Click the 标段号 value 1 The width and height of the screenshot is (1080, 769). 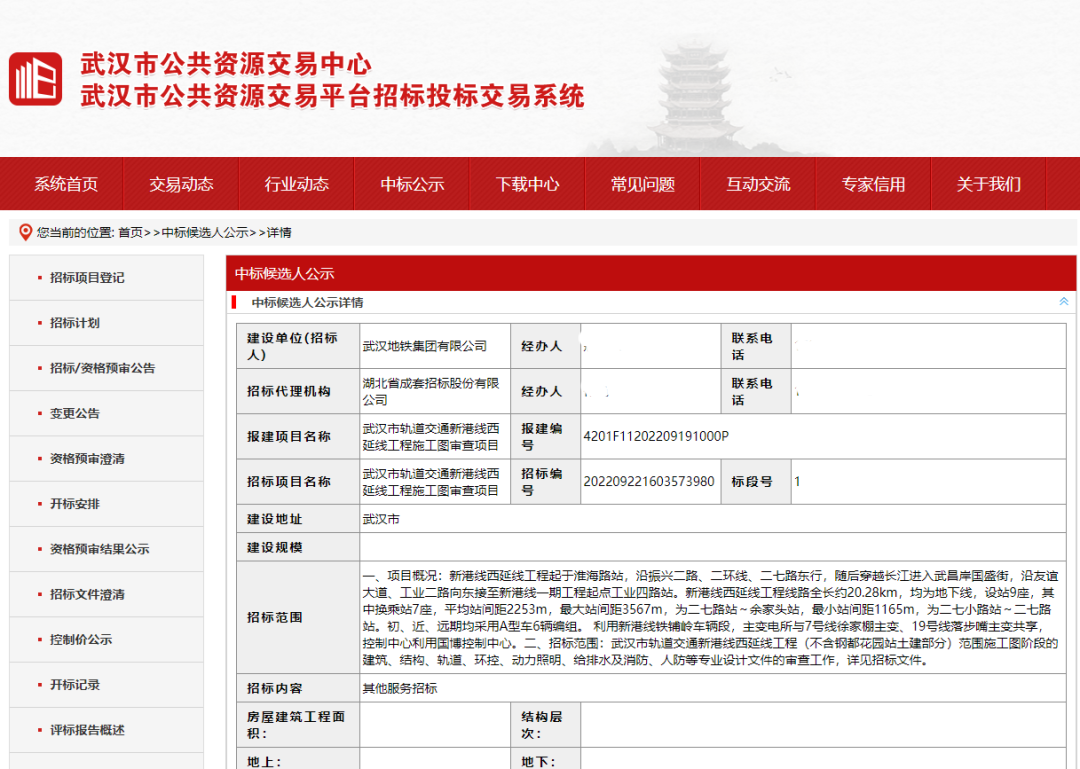tap(797, 482)
